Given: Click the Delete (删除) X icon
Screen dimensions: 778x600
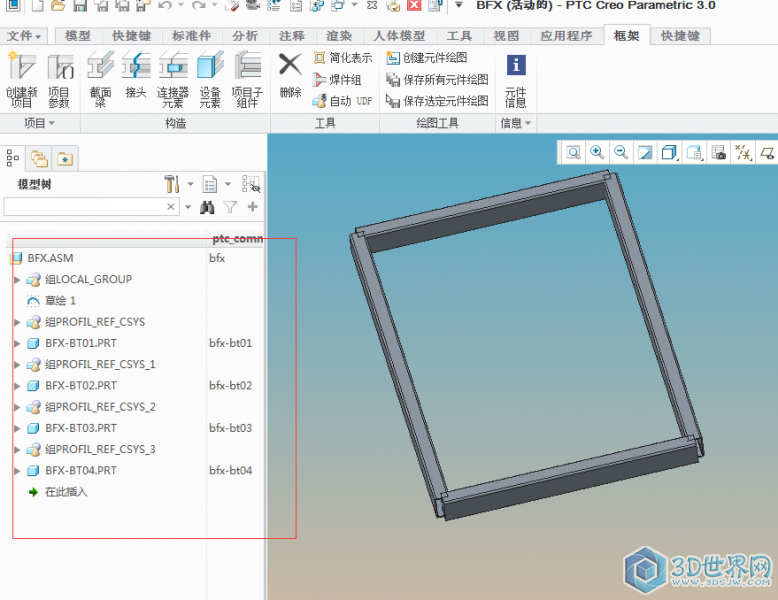Looking at the screenshot, I should click(x=290, y=74).
